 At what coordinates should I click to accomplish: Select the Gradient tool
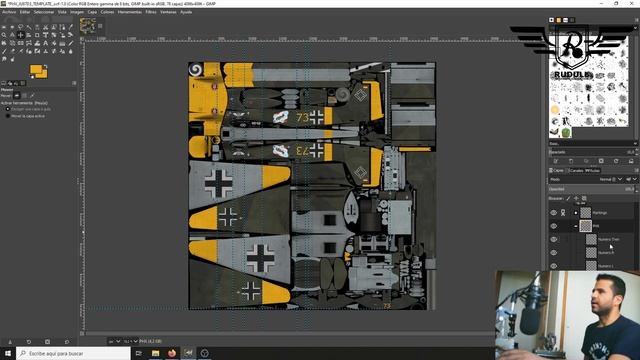[62, 43]
